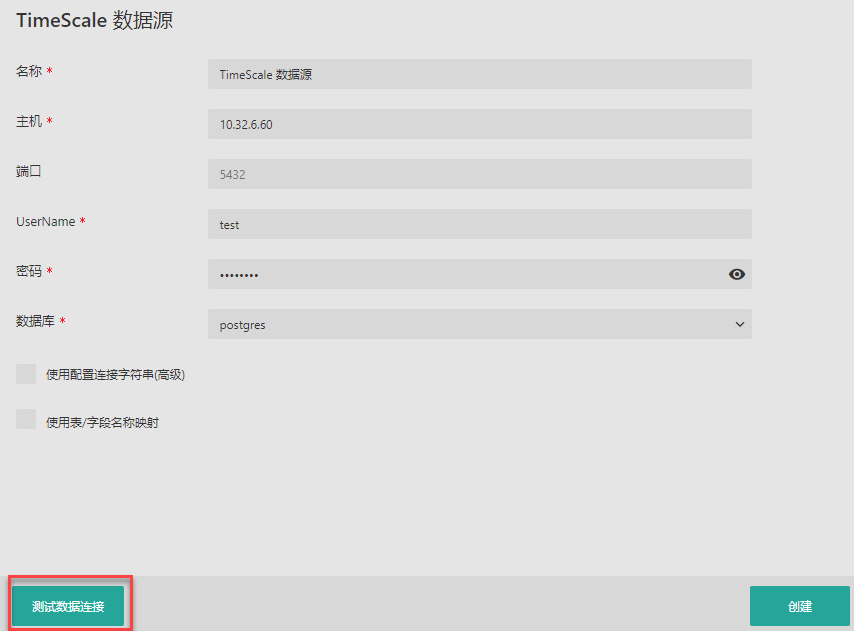Screen dimensions: 854x631
Task: Click the 名称 field label
Action: (28, 71)
